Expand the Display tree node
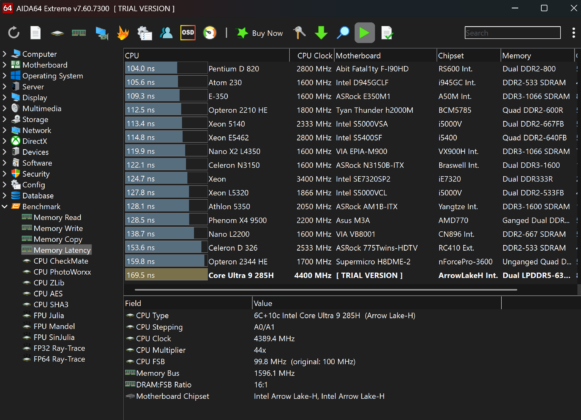This screenshot has width=581, height=420. 4,97
